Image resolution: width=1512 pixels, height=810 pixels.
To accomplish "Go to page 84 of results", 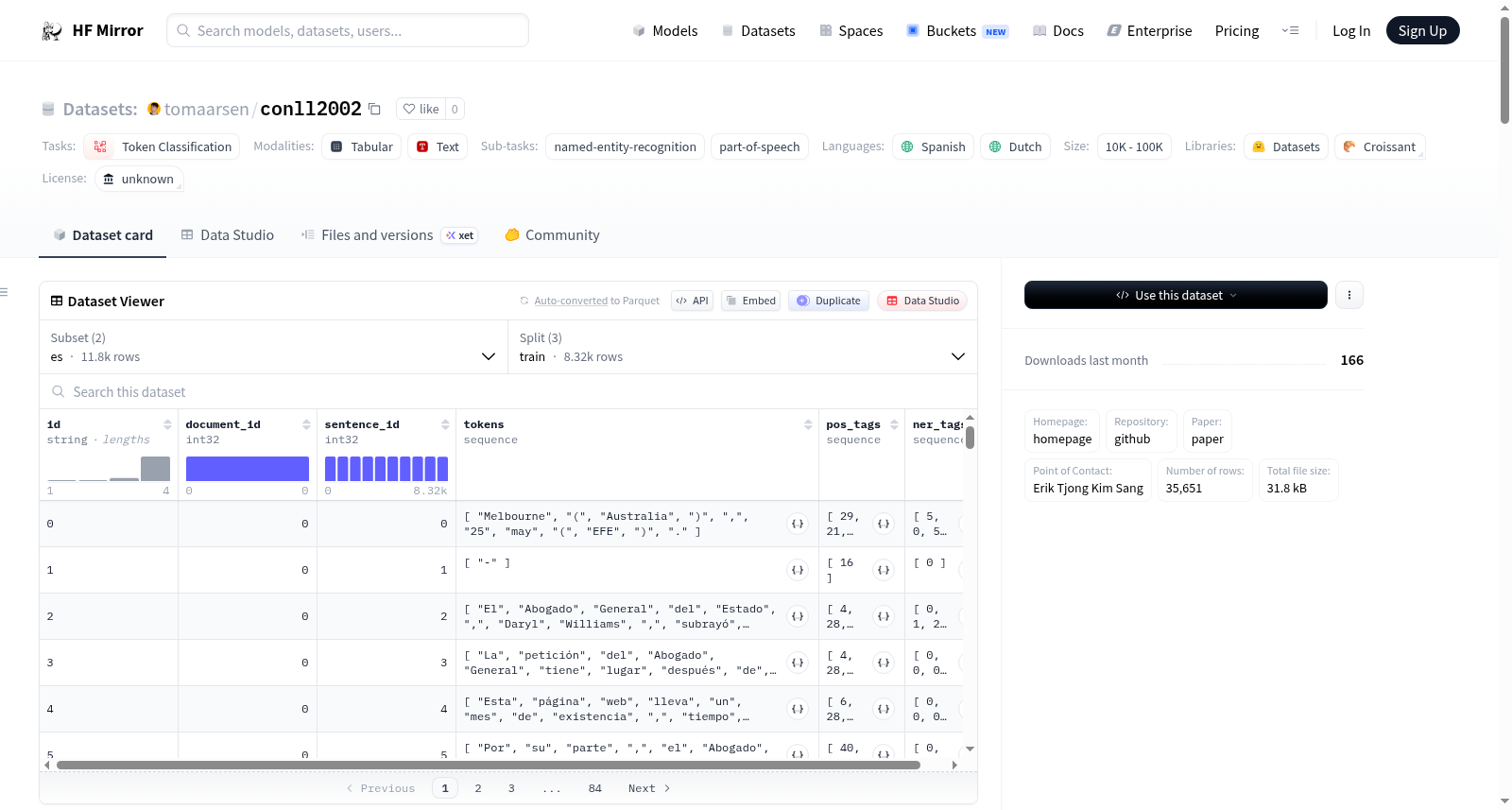I will point(595,788).
